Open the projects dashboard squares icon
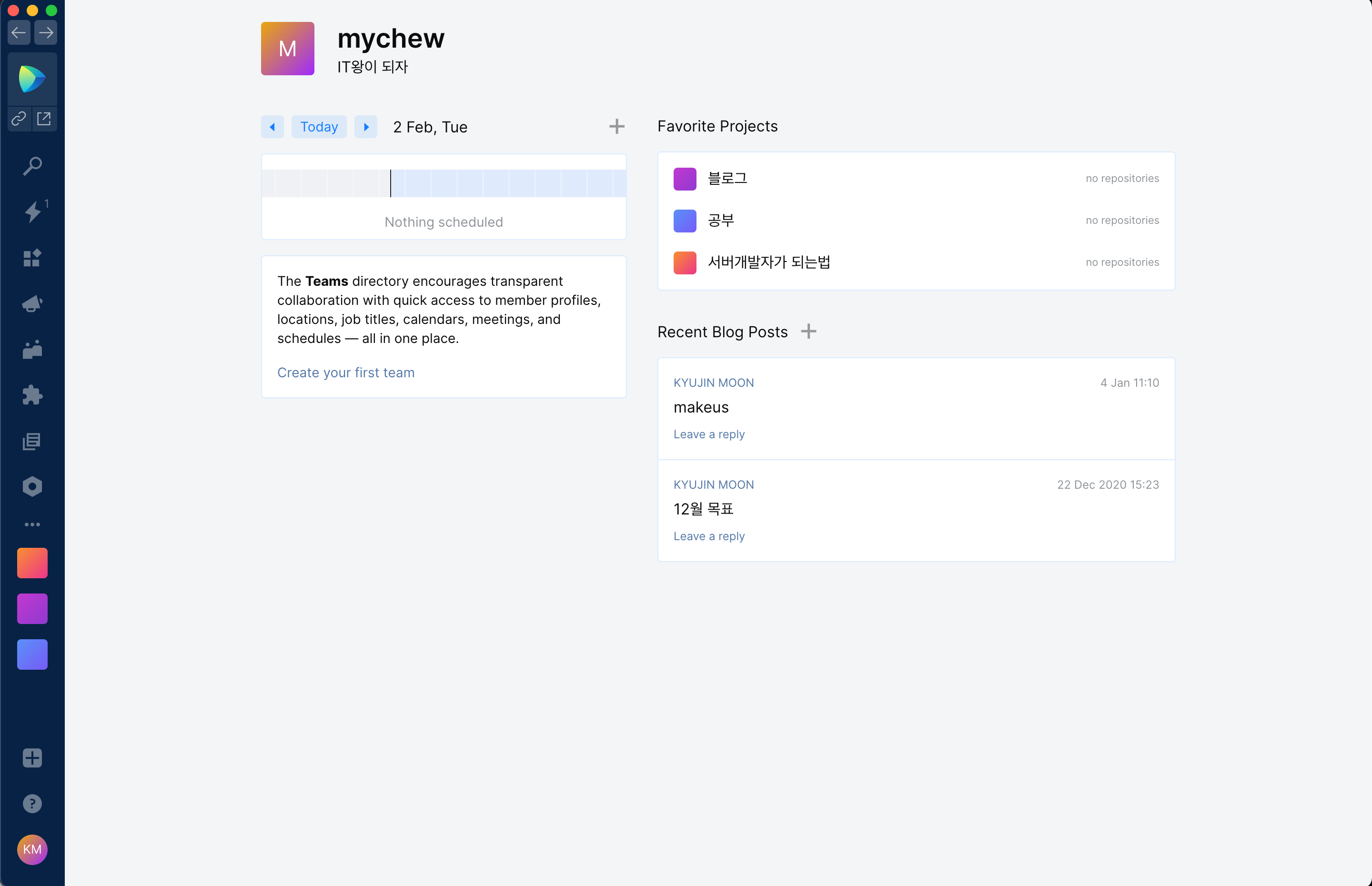Screen dimensions: 1372x886 tap(32, 258)
